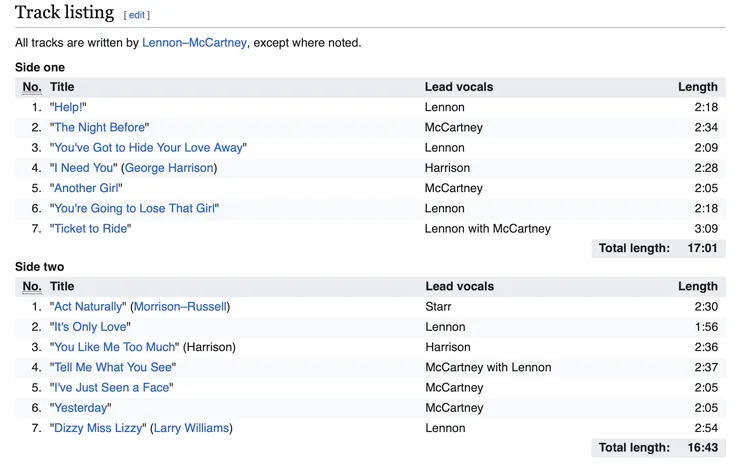Open "You've Got to Hide Your Love Away"

148,147
